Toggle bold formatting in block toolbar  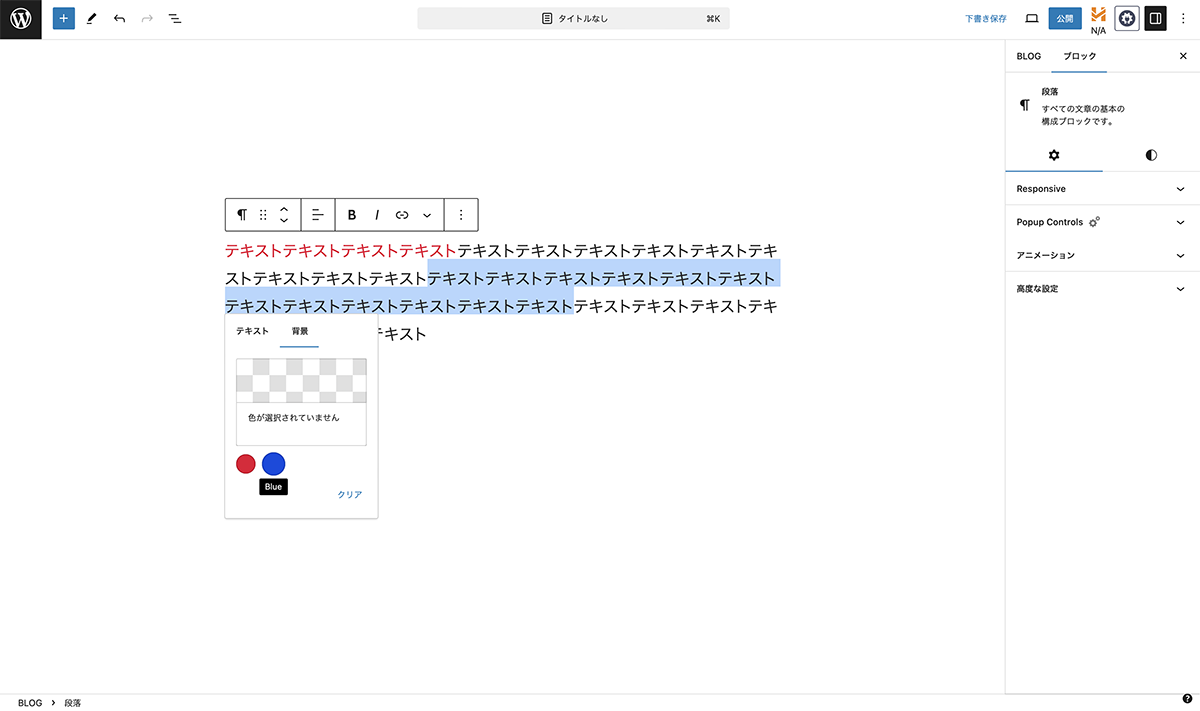(x=352, y=215)
